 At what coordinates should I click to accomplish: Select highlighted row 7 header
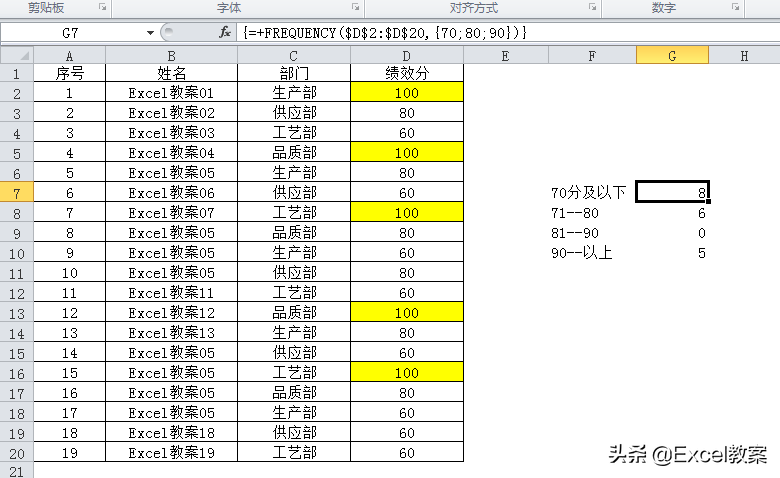coord(17,192)
